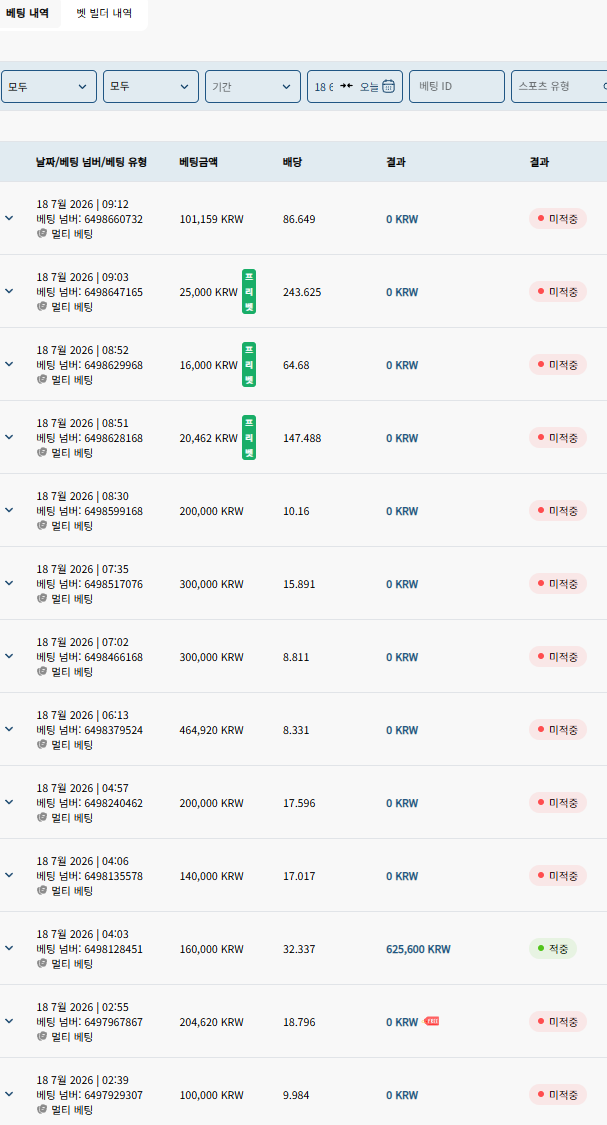
Task: Click the multi-bet icon for bet 6498660732
Action: pos(42,233)
